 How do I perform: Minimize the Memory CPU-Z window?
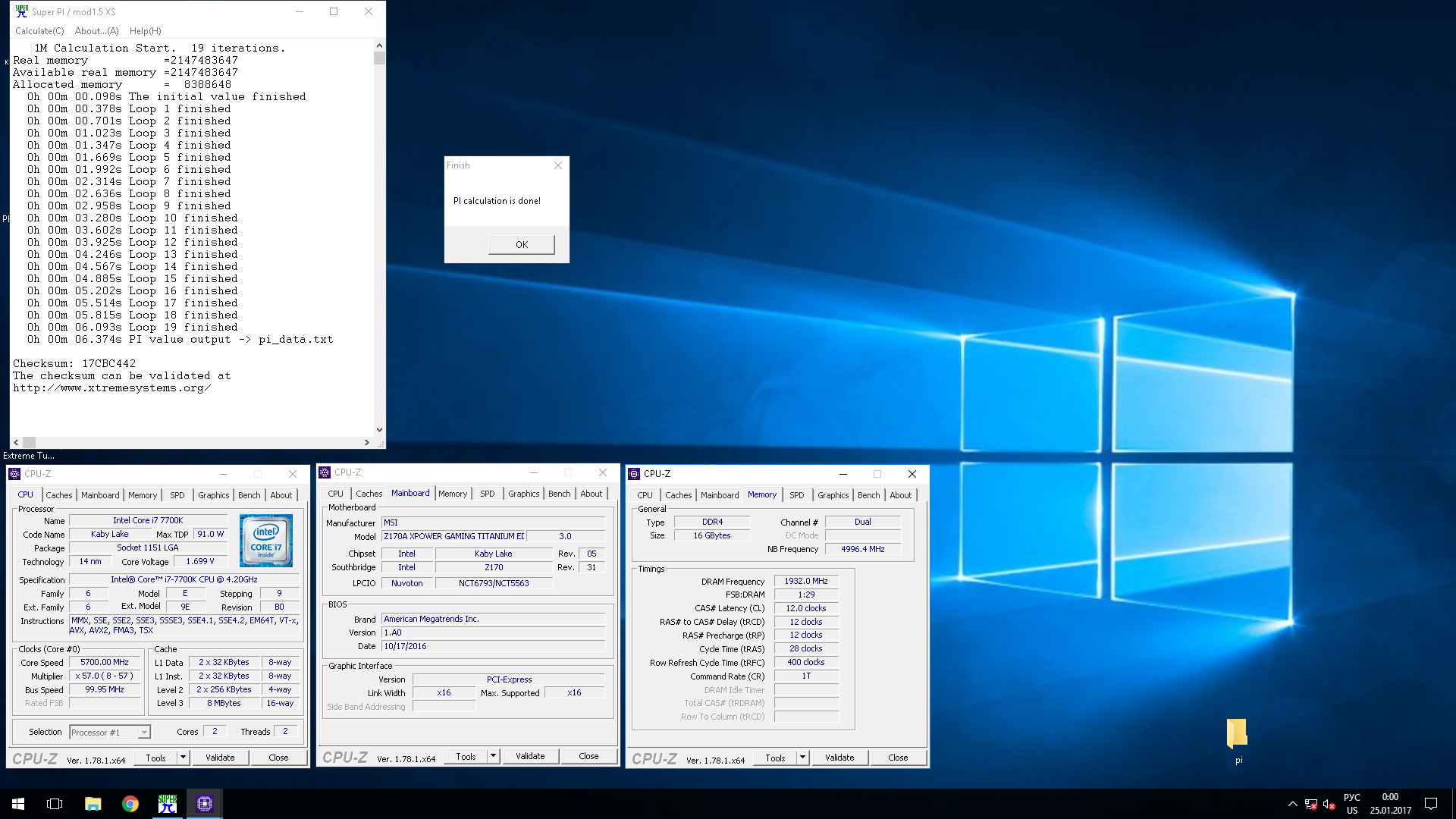click(x=843, y=474)
